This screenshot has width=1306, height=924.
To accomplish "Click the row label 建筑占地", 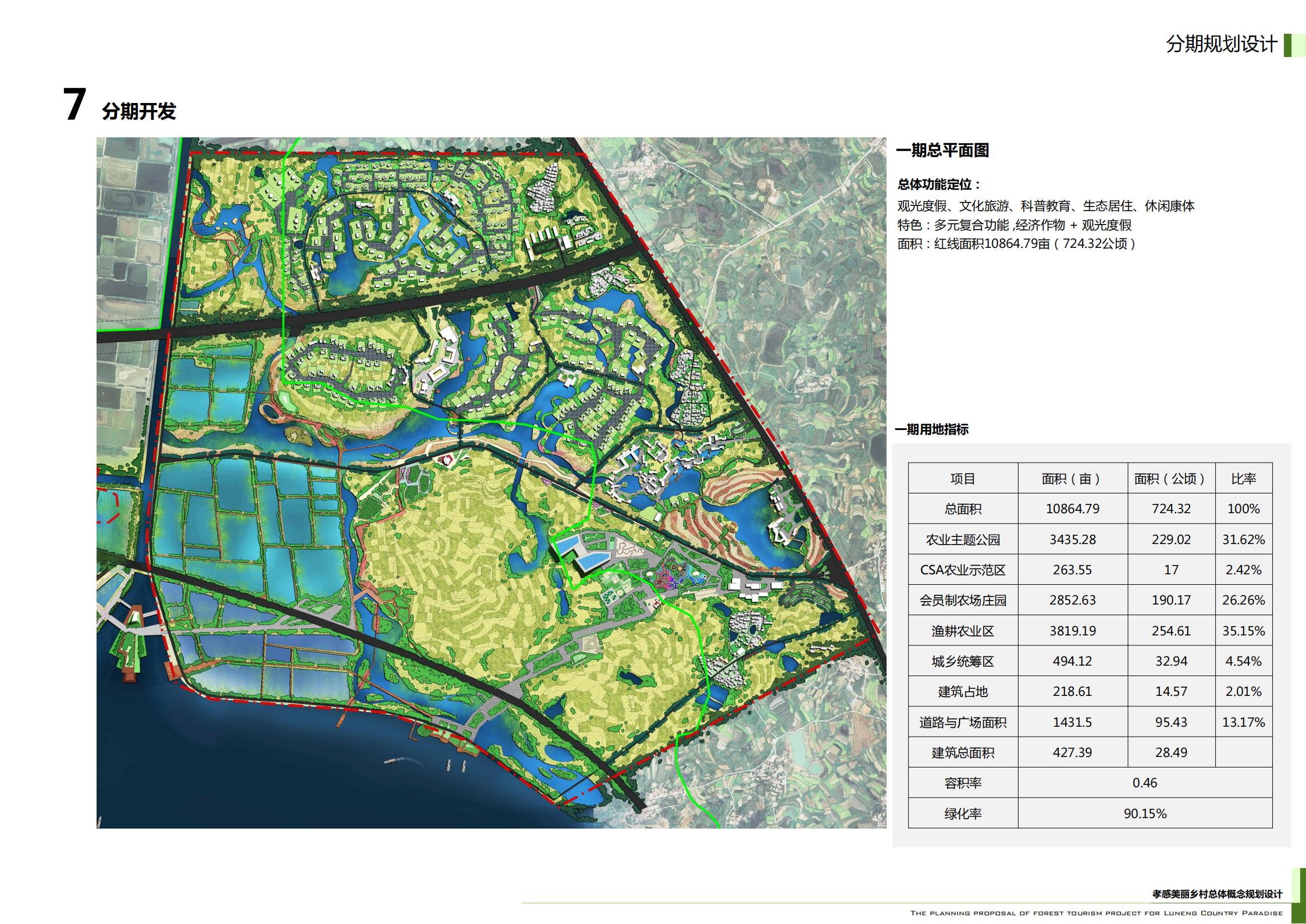I will tap(963, 692).
